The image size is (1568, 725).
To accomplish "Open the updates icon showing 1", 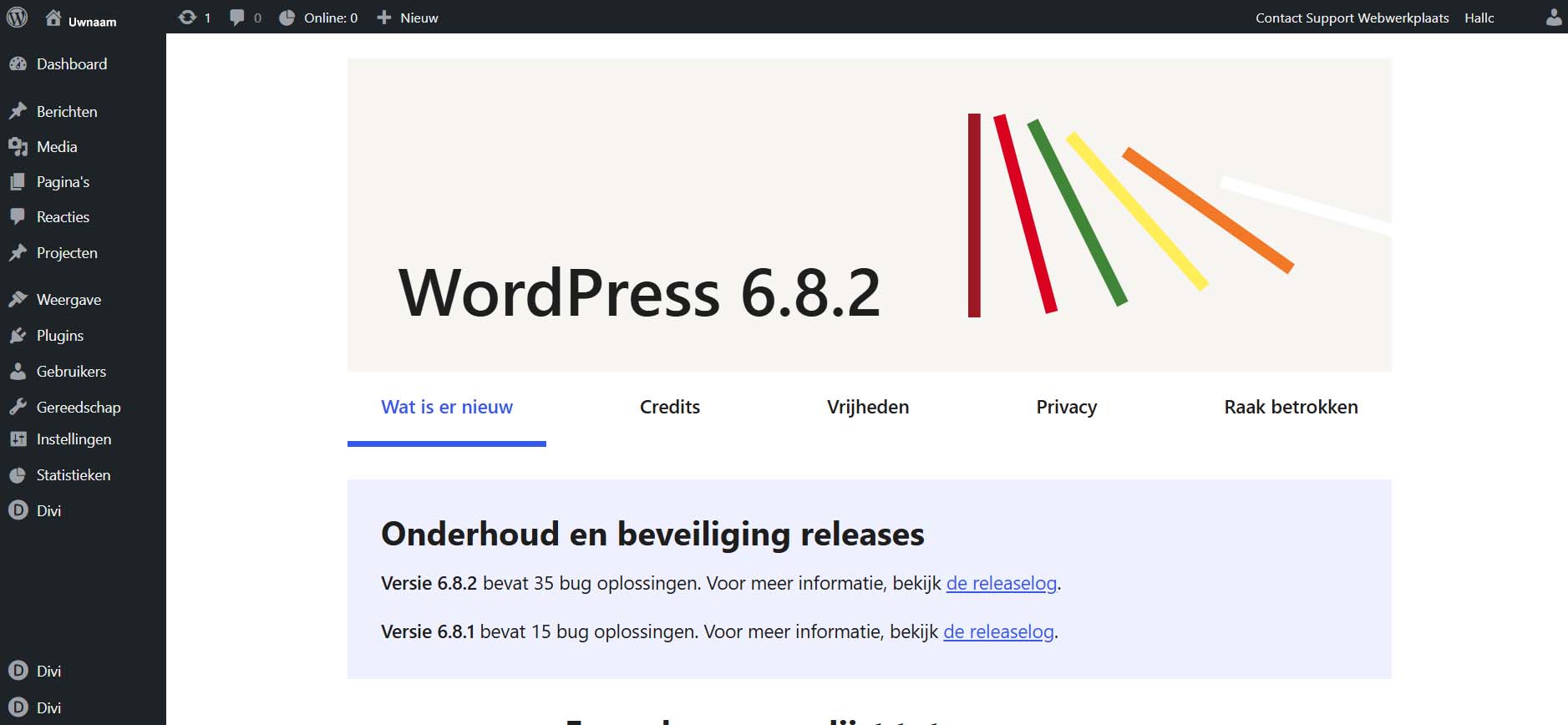I will point(187,18).
